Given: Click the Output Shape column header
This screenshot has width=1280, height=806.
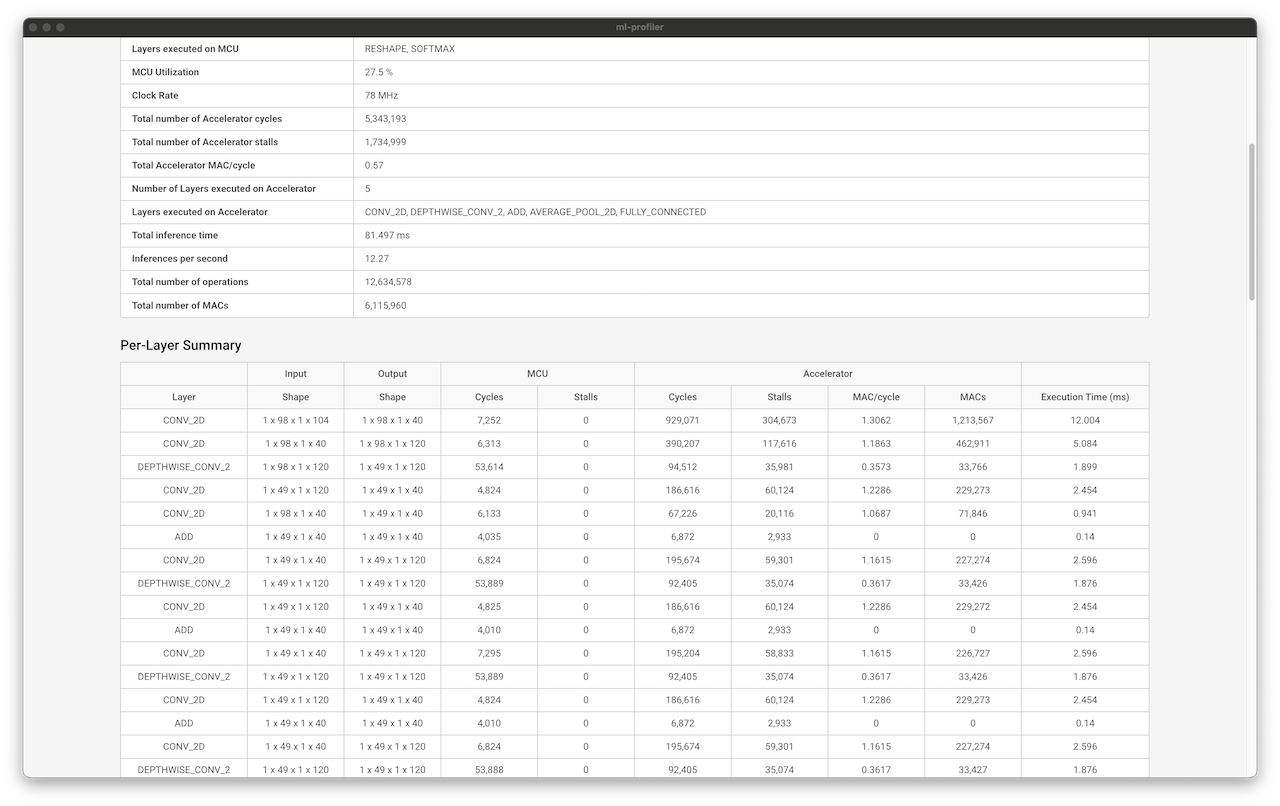Looking at the screenshot, I should [x=392, y=397].
